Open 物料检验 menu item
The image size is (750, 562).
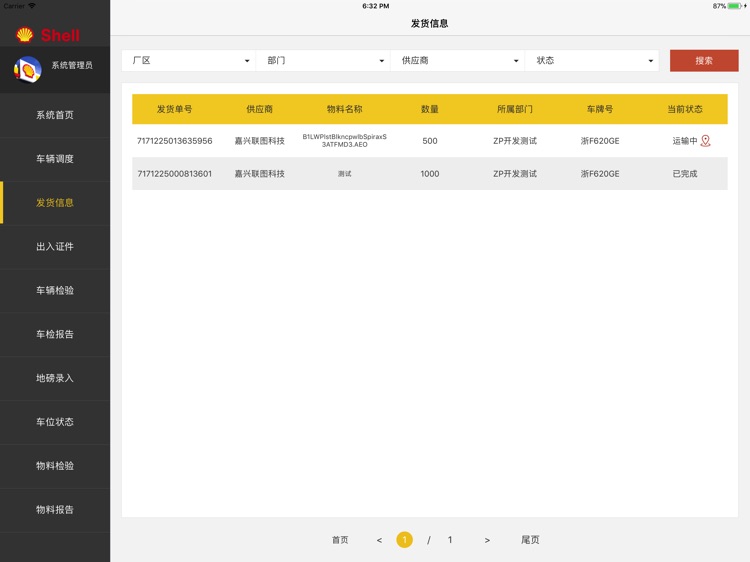pyautogui.click(x=55, y=466)
